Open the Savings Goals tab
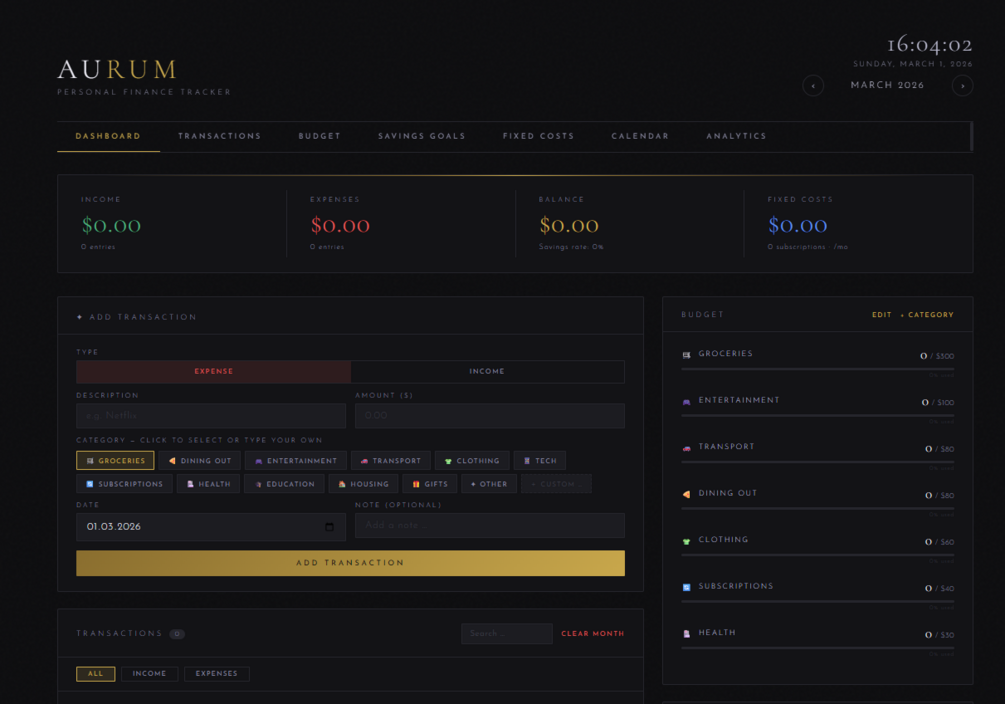The height and width of the screenshot is (704, 1005). coord(422,136)
